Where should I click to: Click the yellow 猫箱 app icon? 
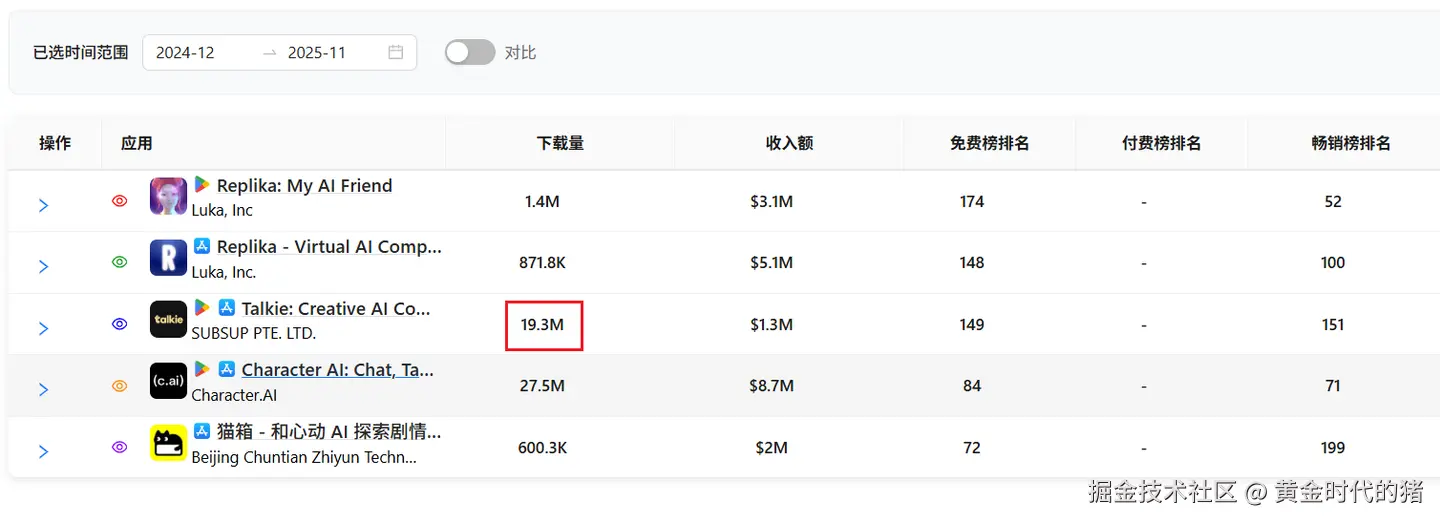168,443
